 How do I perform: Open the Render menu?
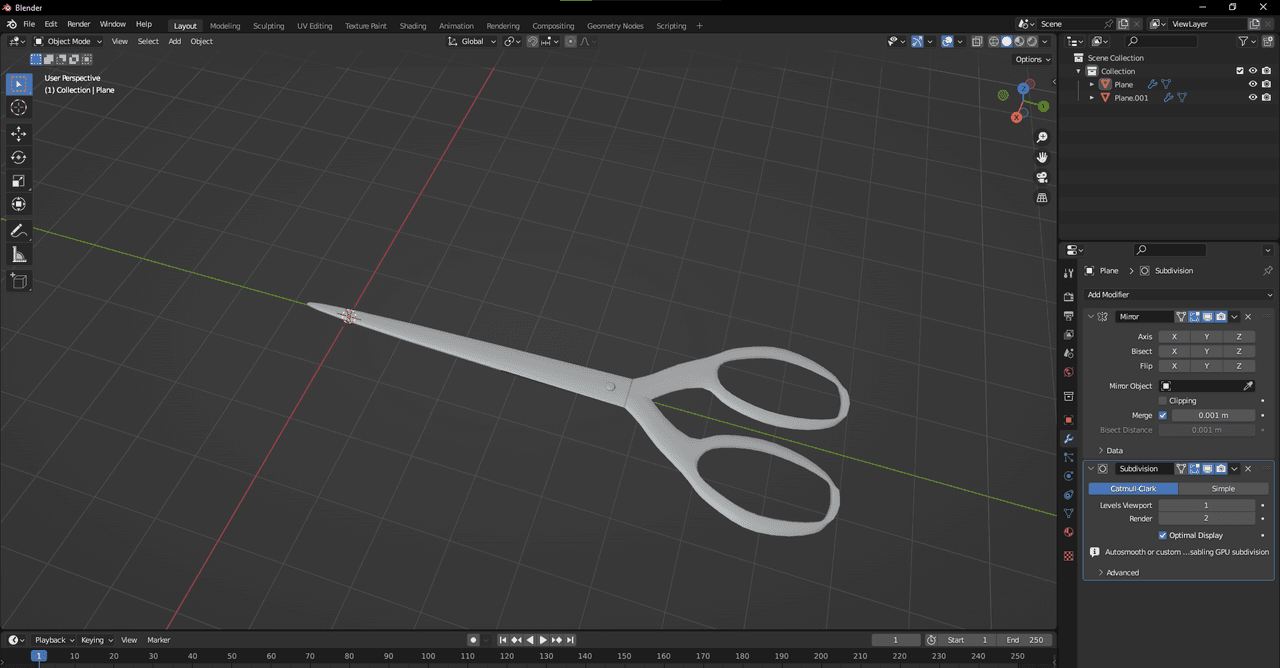pyautogui.click(x=78, y=23)
